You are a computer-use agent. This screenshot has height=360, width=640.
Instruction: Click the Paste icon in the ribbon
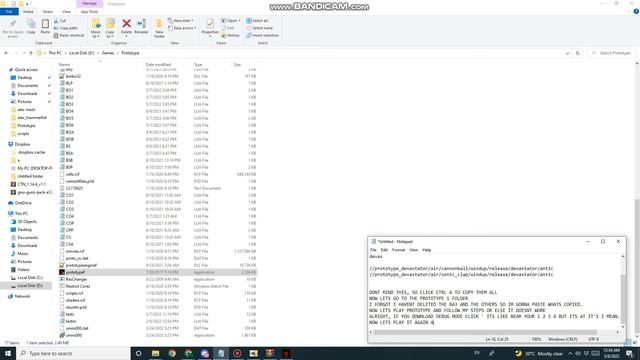point(45,27)
